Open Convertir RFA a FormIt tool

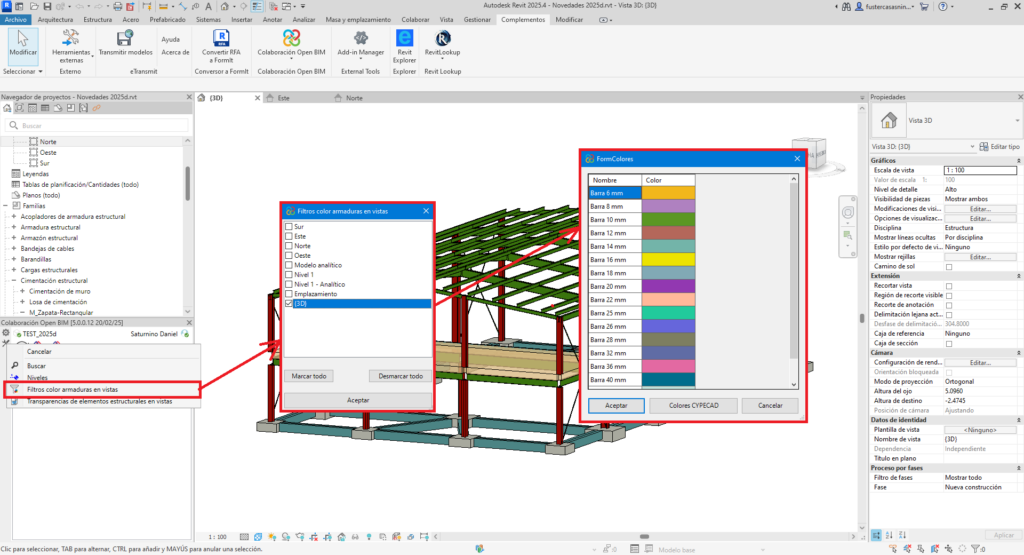pyautogui.click(x=221, y=46)
